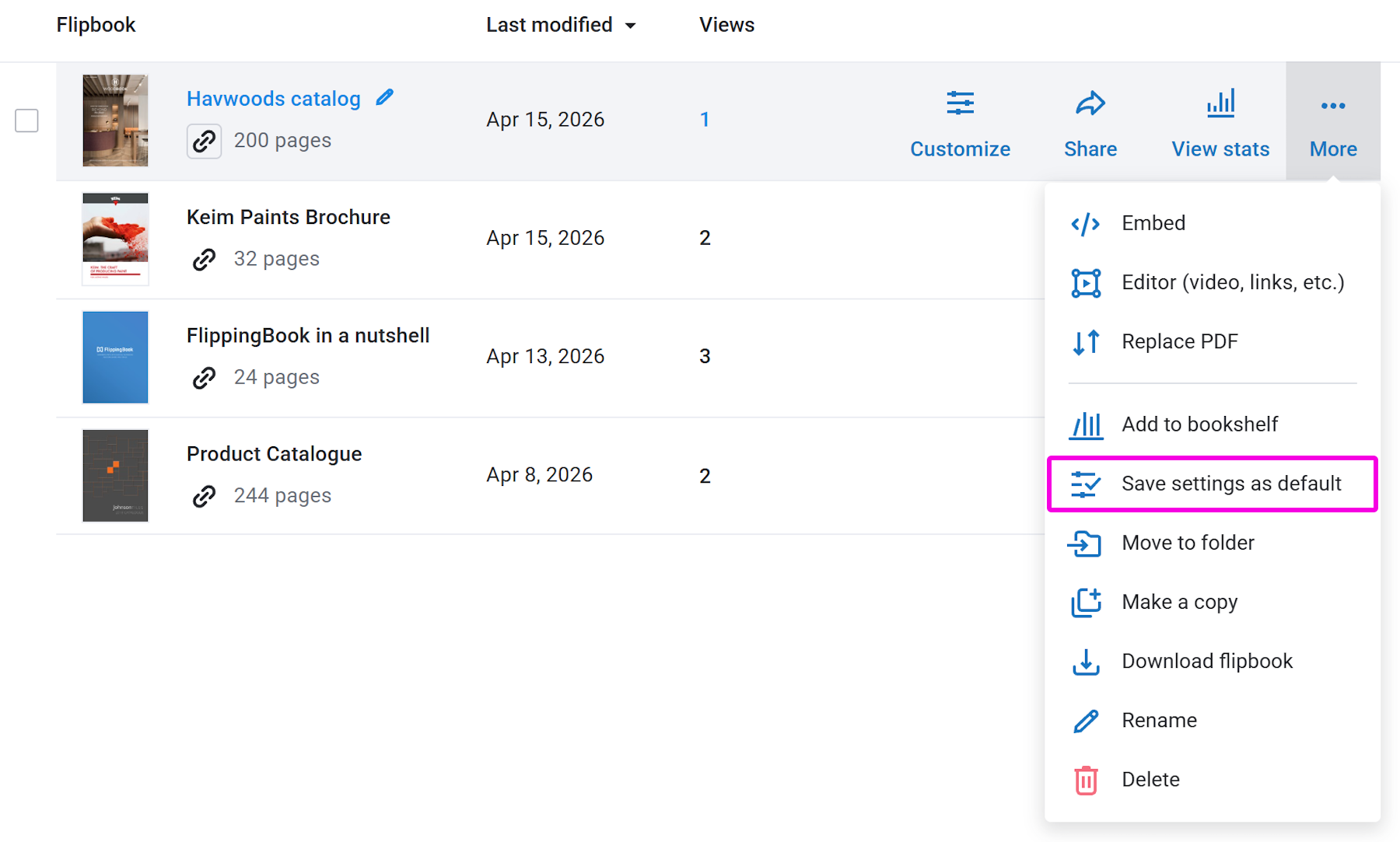Open Keim Paints Brochure flipbook title
Image resolution: width=1400 pixels, height=842 pixels.
point(288,217)
